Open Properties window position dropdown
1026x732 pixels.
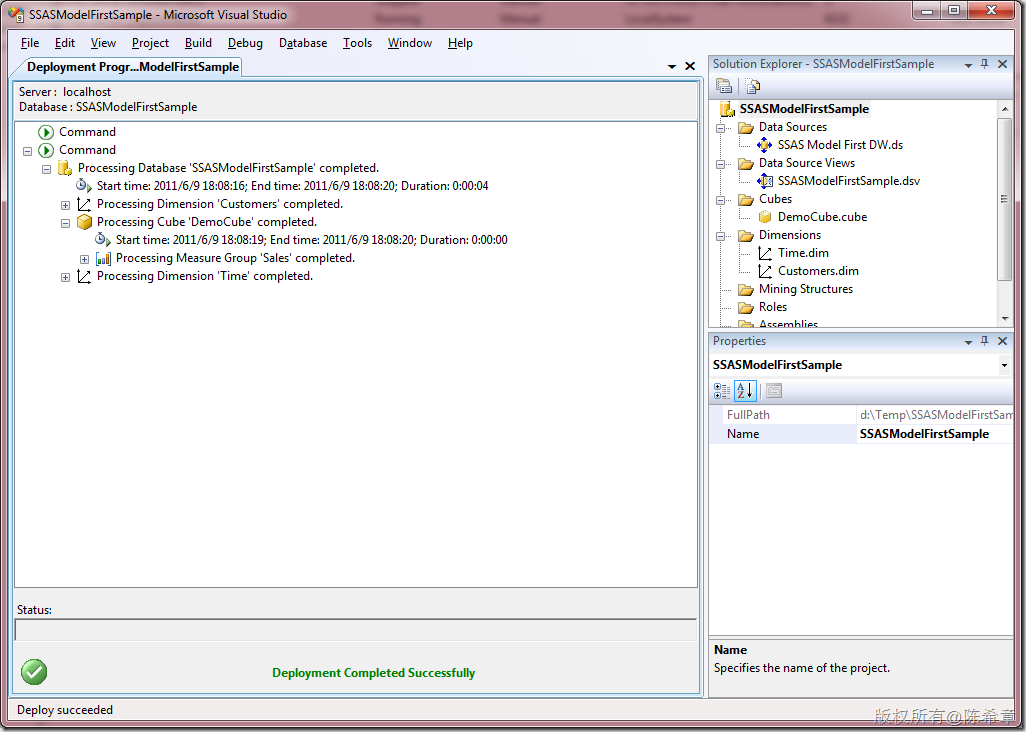point(968,342)
